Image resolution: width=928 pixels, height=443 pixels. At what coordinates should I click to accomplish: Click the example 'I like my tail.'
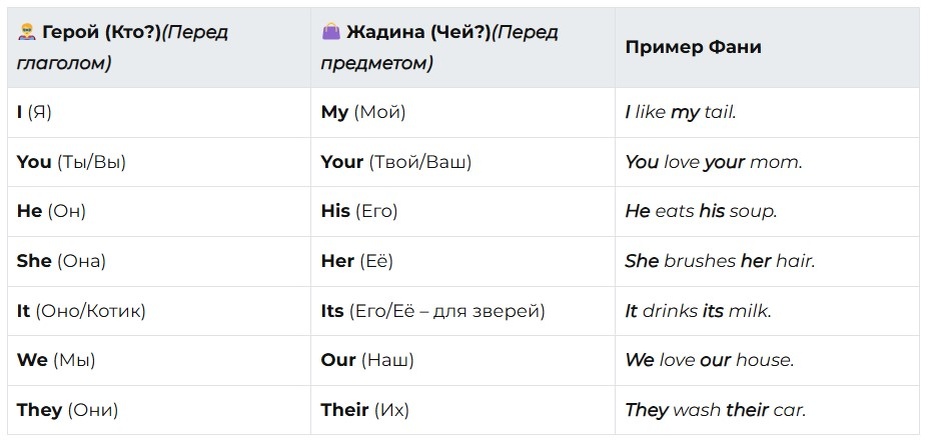[x=681, y=112]
